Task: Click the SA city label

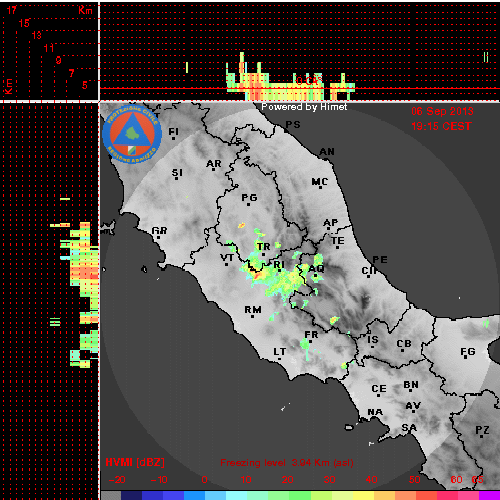Action: coord(409,427)
